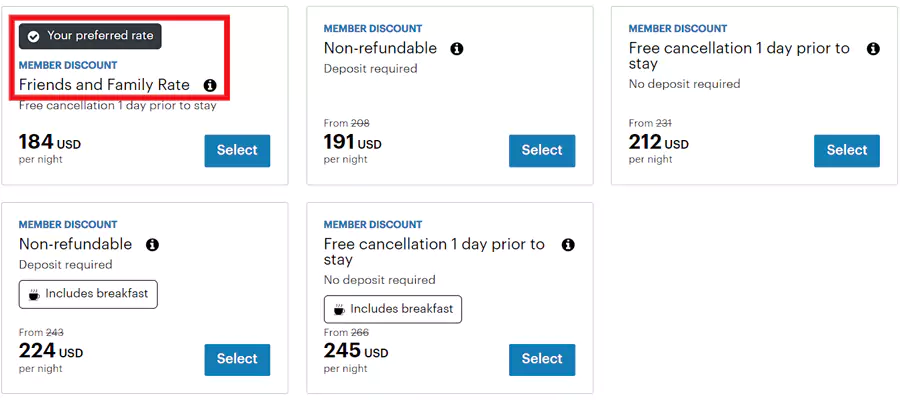Click checkmark icon in Your preferred rate badge

tap(33, 36)
